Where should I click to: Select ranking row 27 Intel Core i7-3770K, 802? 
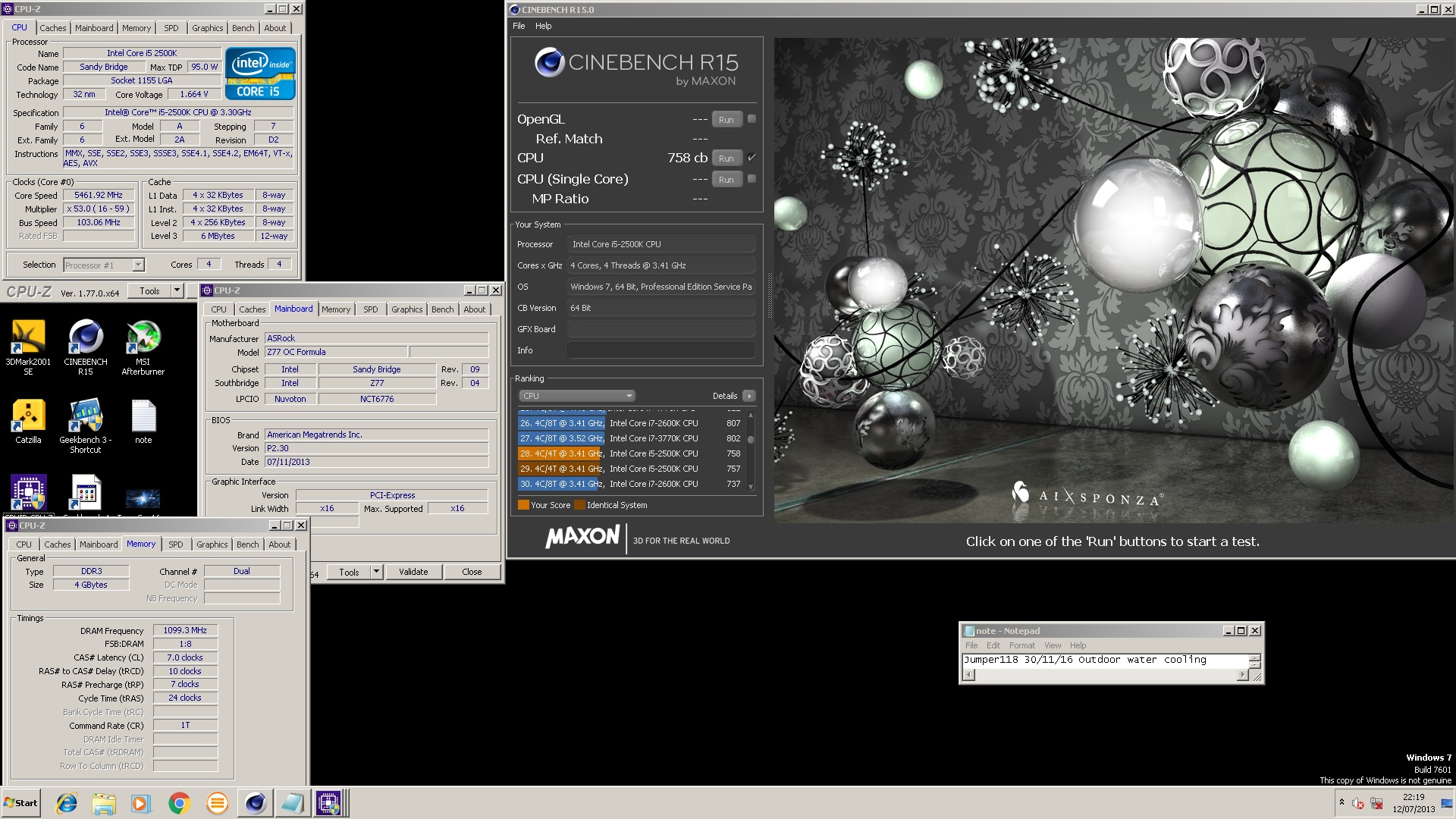(631, 438)
